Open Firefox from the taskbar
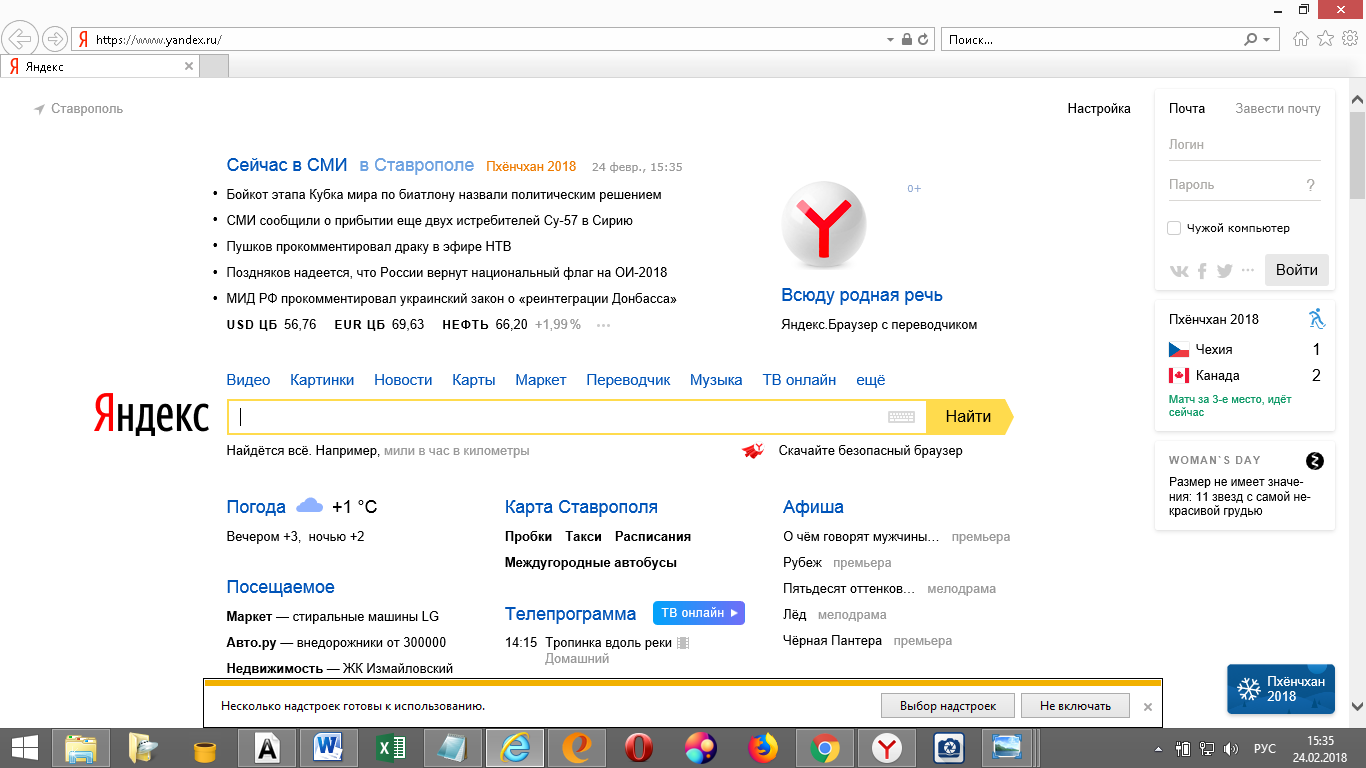The height and width of the screenshot is (768, 1366). point(763,748)
